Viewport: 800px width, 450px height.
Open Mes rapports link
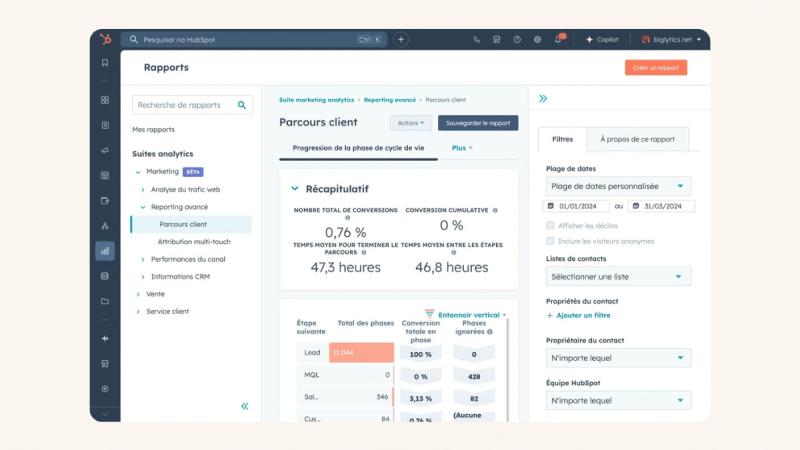(153, 130)
